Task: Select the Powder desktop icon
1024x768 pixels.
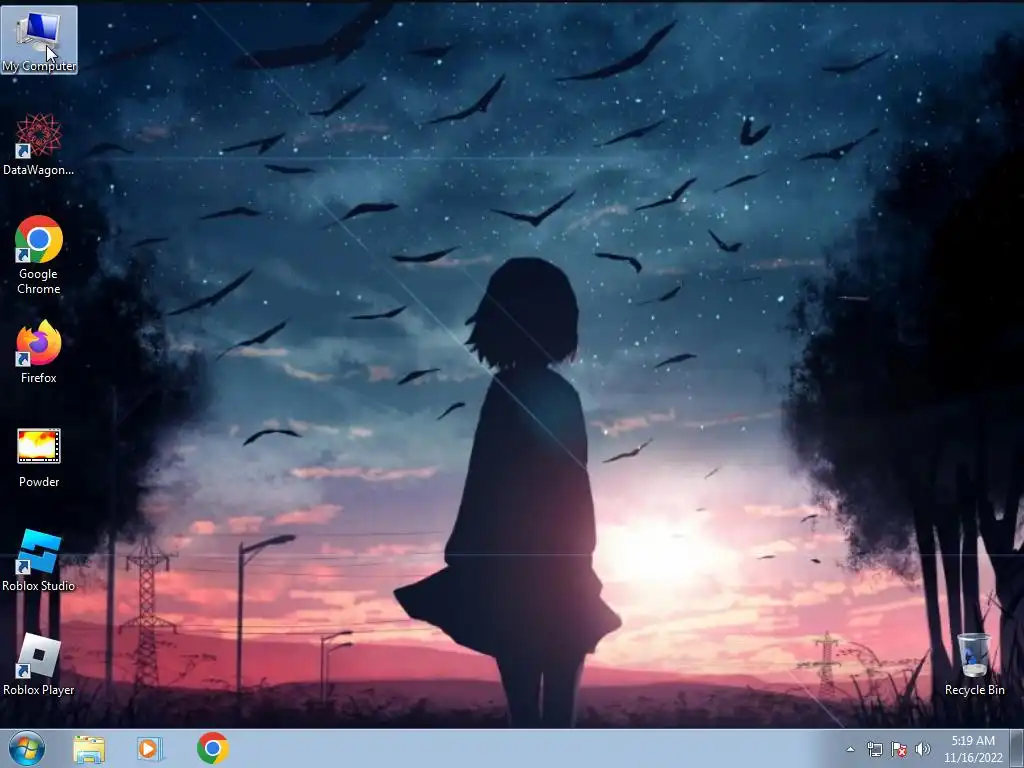Action: 39,458
